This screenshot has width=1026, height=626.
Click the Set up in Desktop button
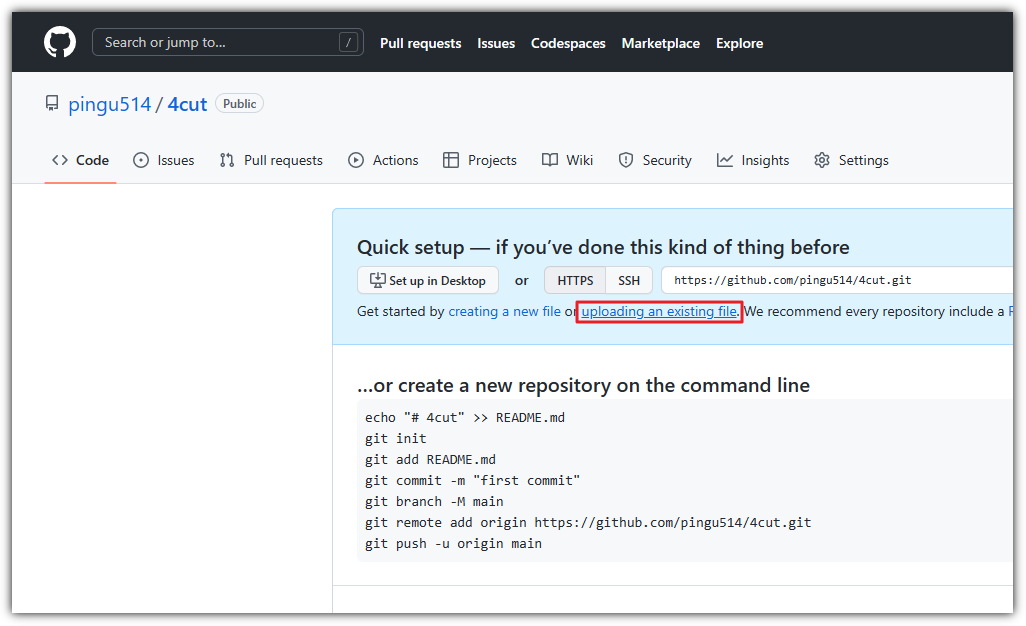click(x=428, y=280)
